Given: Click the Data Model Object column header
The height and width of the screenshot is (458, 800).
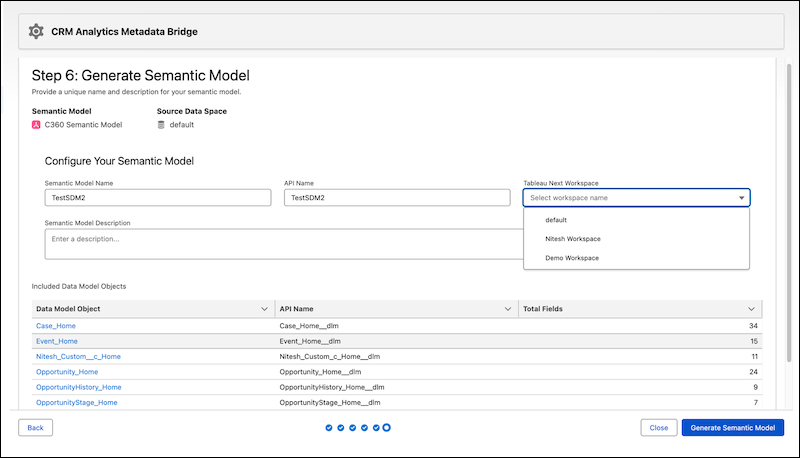Looking at the screenshot, I should click(153, 309).
